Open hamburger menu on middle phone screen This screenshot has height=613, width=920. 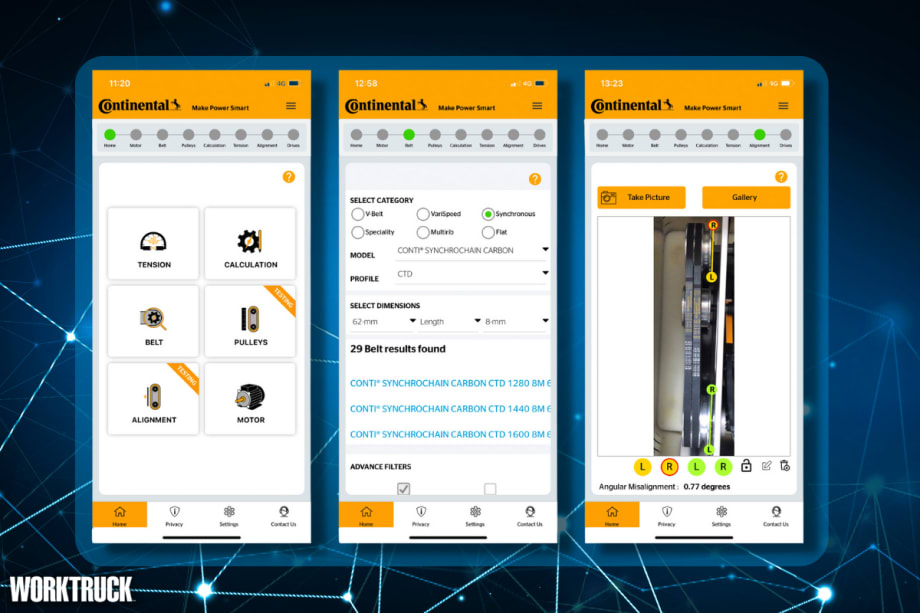tap(537, 106)
